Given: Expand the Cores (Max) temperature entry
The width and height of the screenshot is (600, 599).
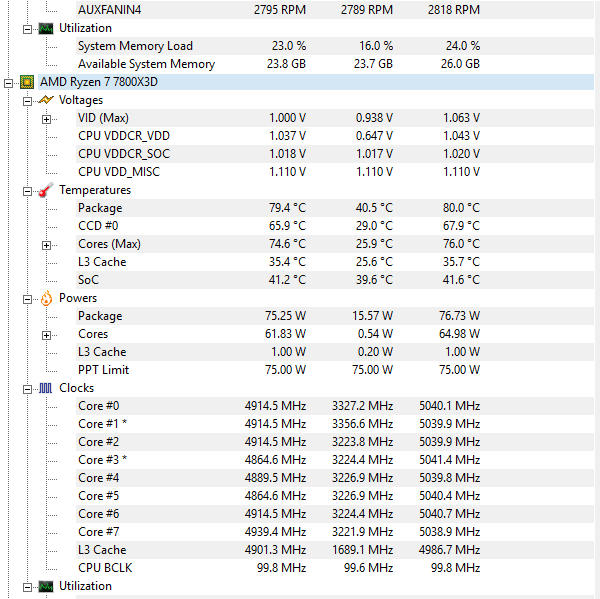Looking at the screenshot, I should (46, 245).
